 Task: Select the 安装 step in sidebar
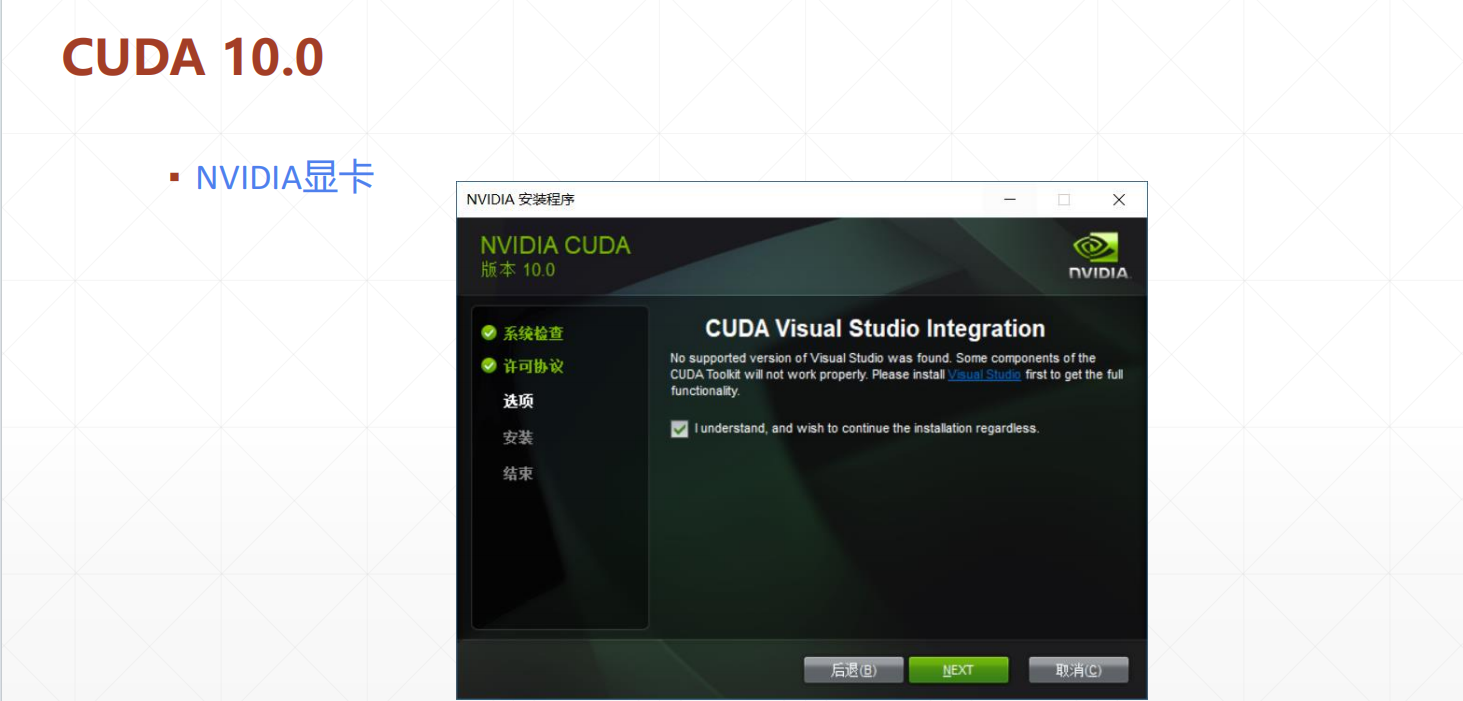[x=518, y=437]
